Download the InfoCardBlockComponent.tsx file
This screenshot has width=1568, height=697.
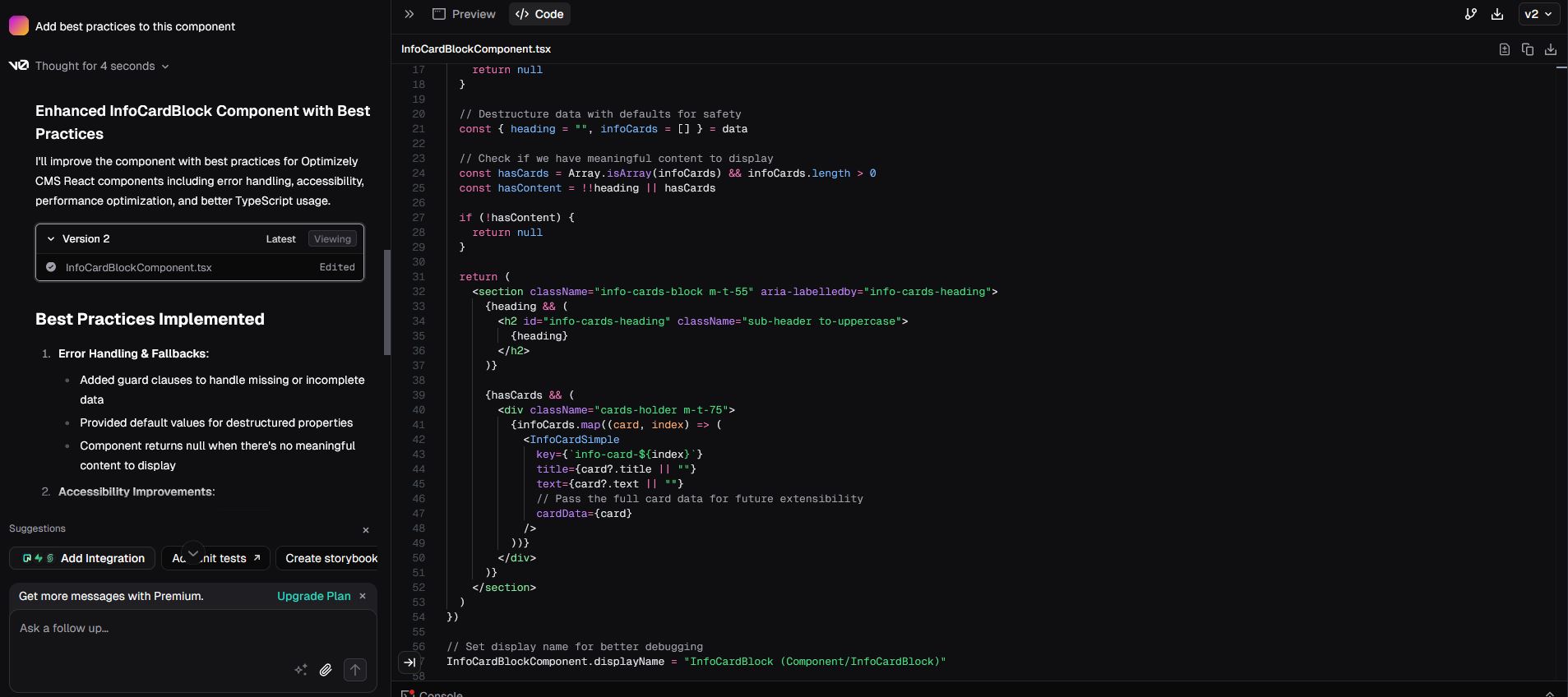coord(1550,49)
